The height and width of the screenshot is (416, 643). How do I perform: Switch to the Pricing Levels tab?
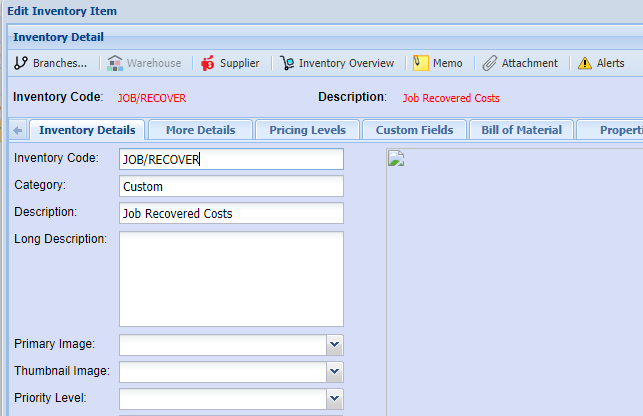[307, 130]
